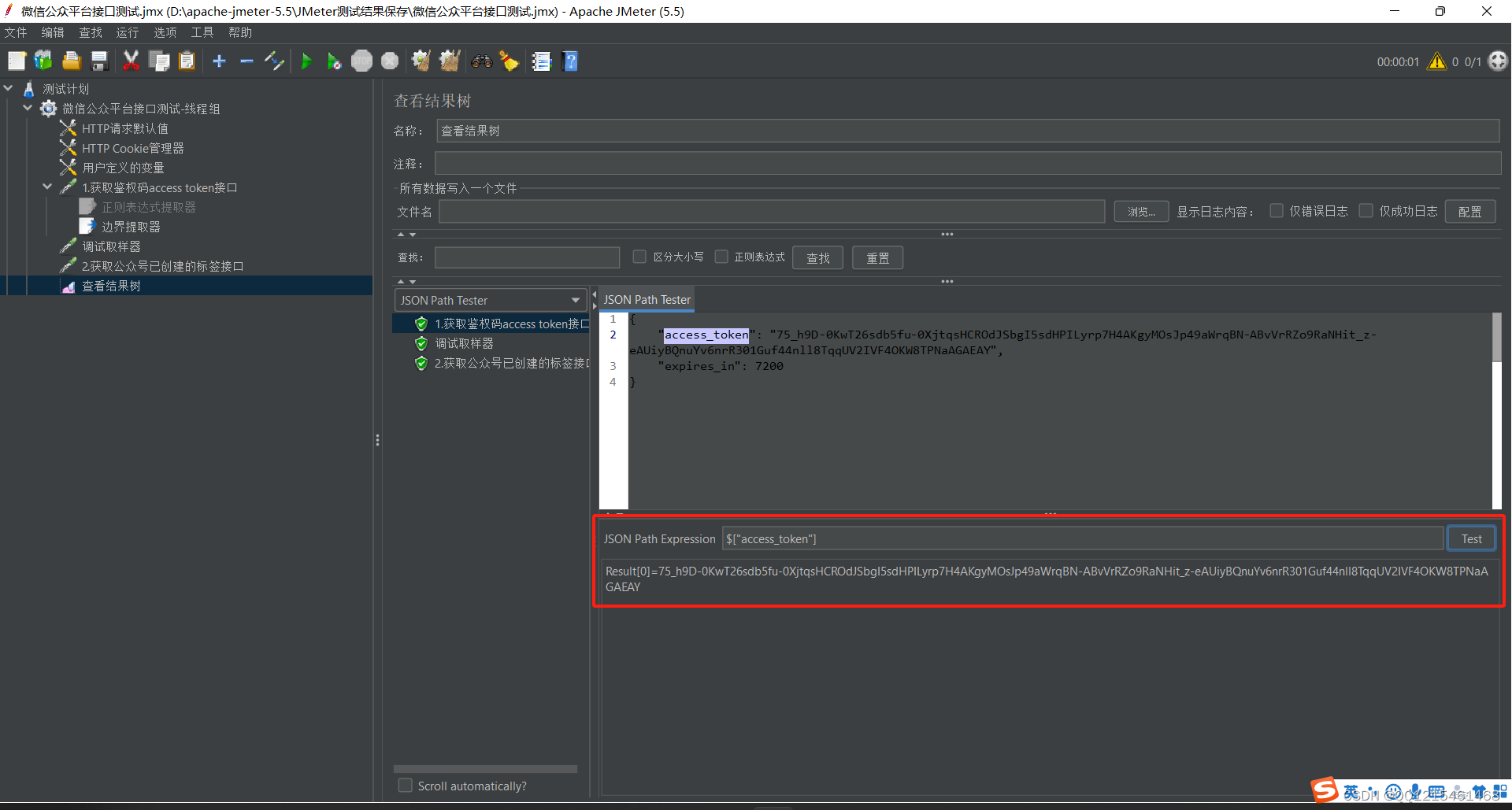Click the 查找 search button
This screenshot has height=810, width=1512.
(817, 257)
